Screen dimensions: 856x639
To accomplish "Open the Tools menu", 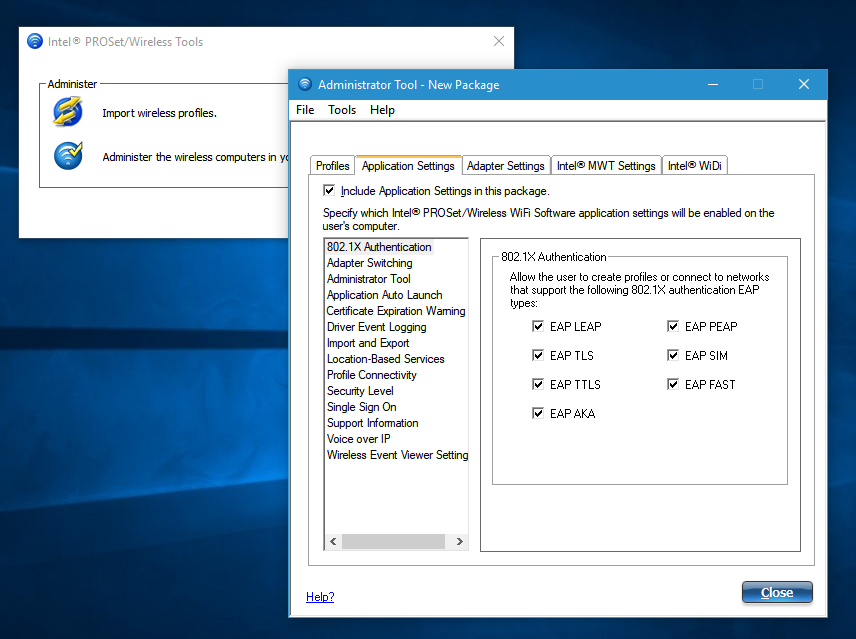I will (x=342, y=110).
